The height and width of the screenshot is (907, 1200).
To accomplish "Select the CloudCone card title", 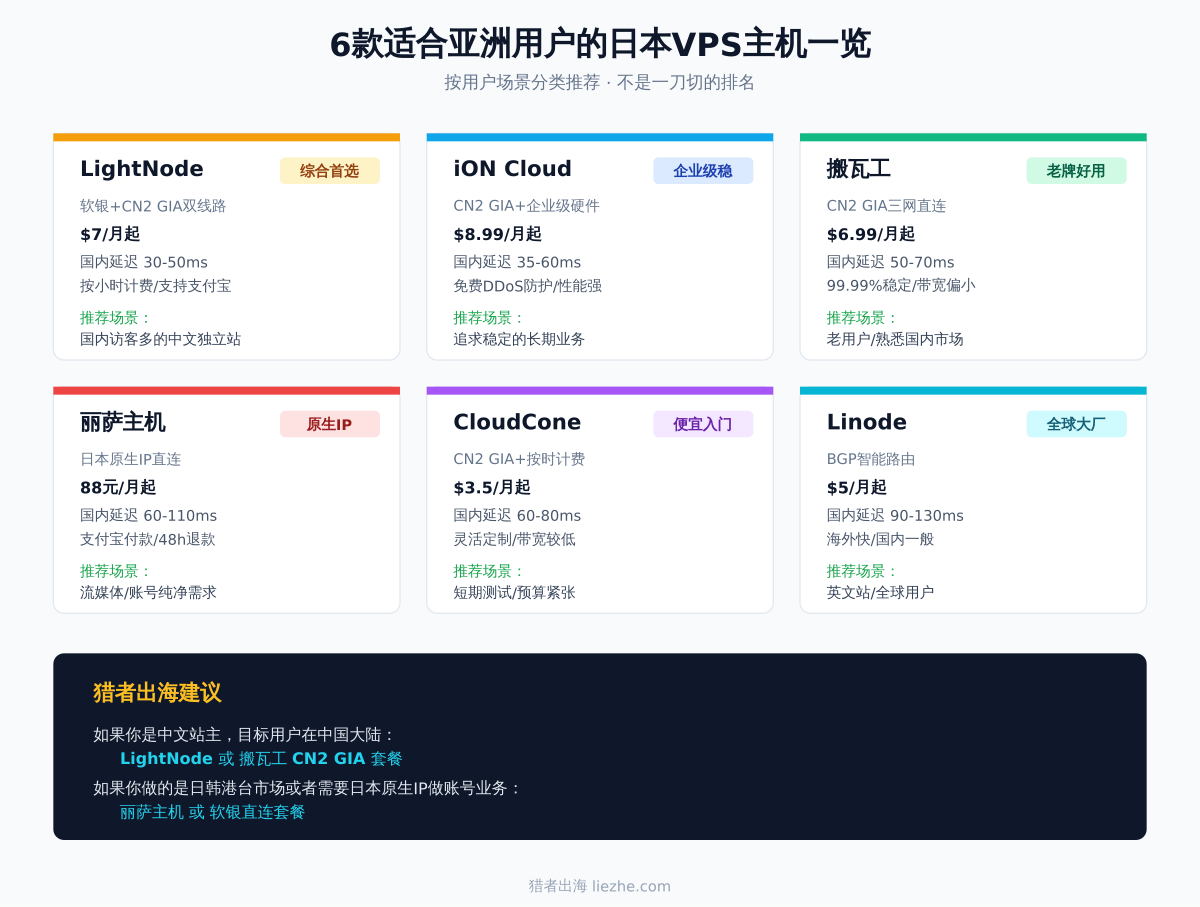I will pos(517,422).
